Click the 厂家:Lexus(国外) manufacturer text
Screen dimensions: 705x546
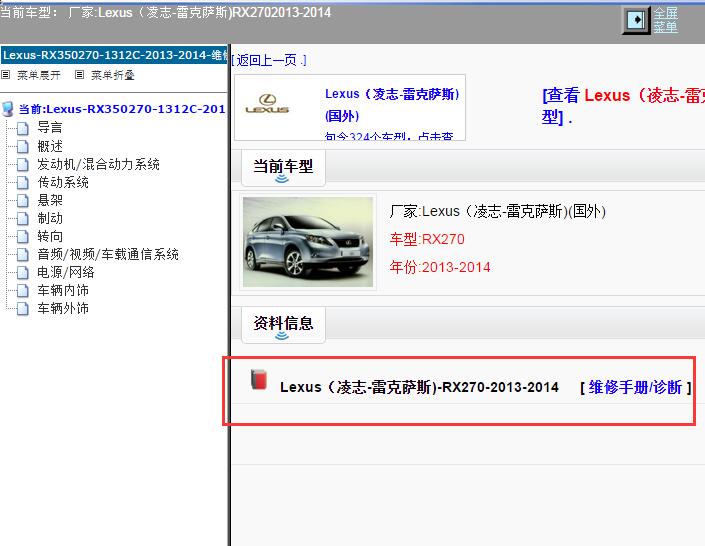tap(498, 211)
